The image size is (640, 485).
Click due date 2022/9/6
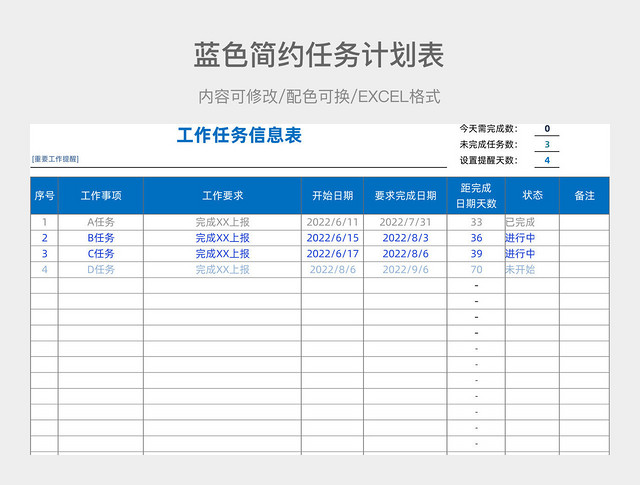tap(405, 269)
